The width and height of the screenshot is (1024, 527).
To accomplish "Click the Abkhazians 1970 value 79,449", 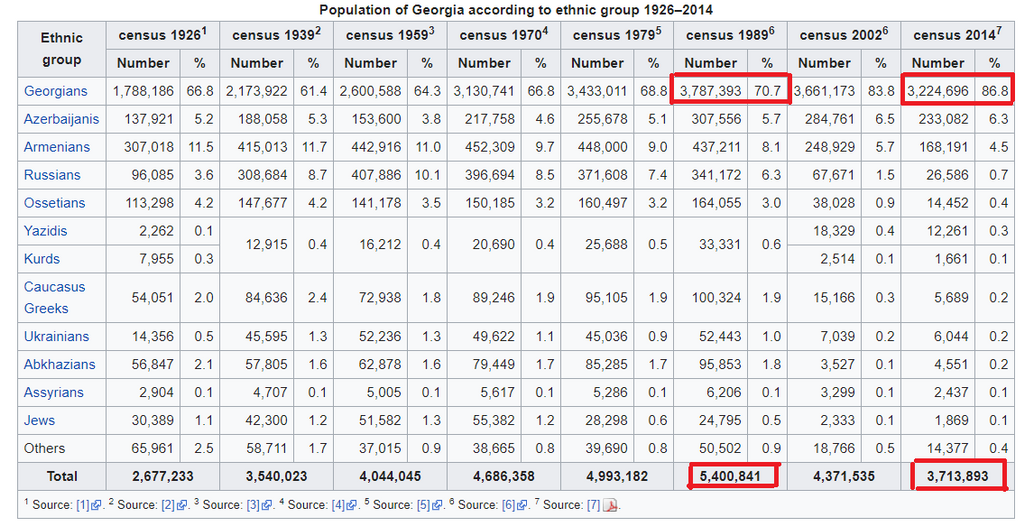I will click(x=494, y=364).
